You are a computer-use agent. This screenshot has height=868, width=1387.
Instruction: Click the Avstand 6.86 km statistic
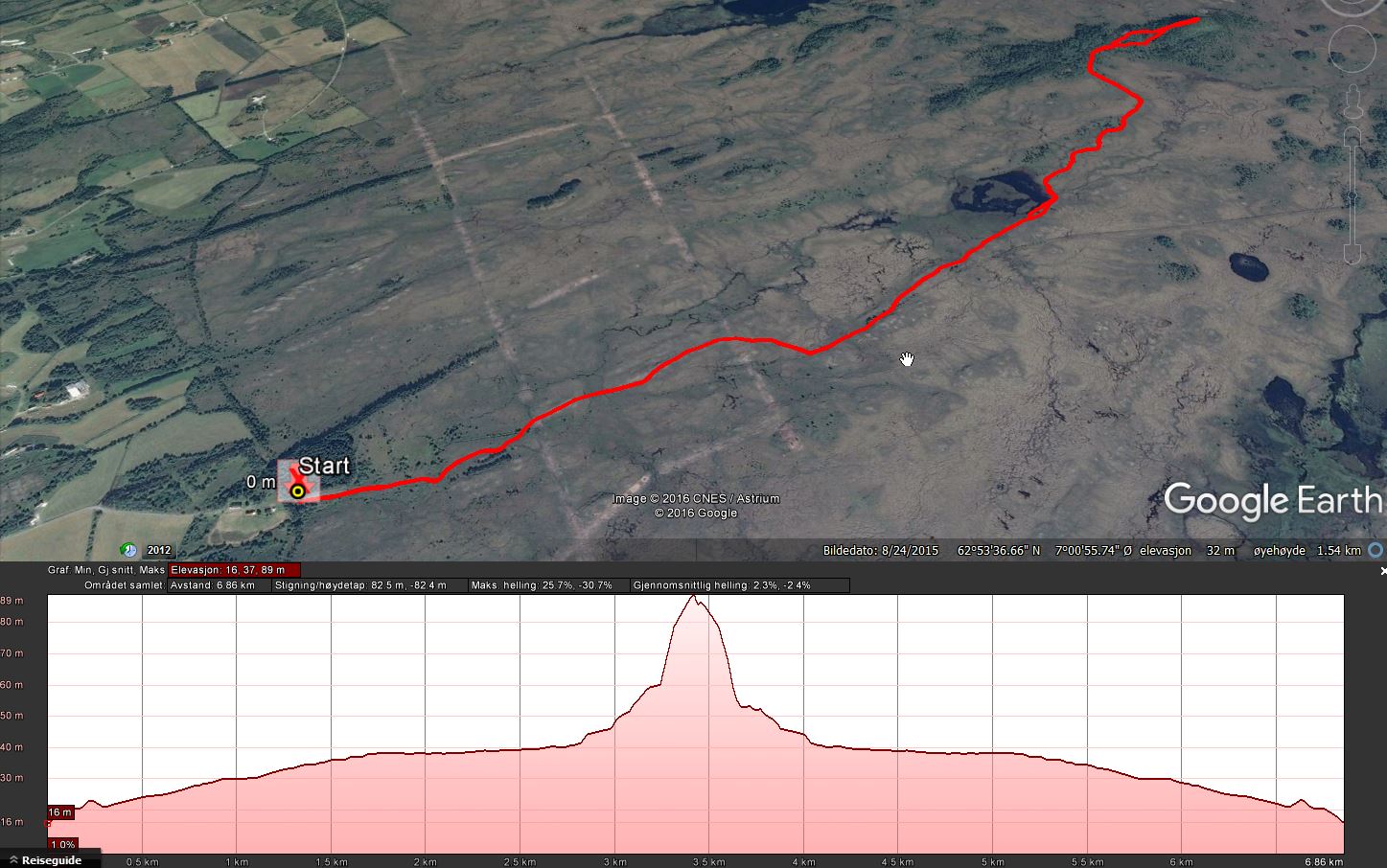tap(219, 585)
